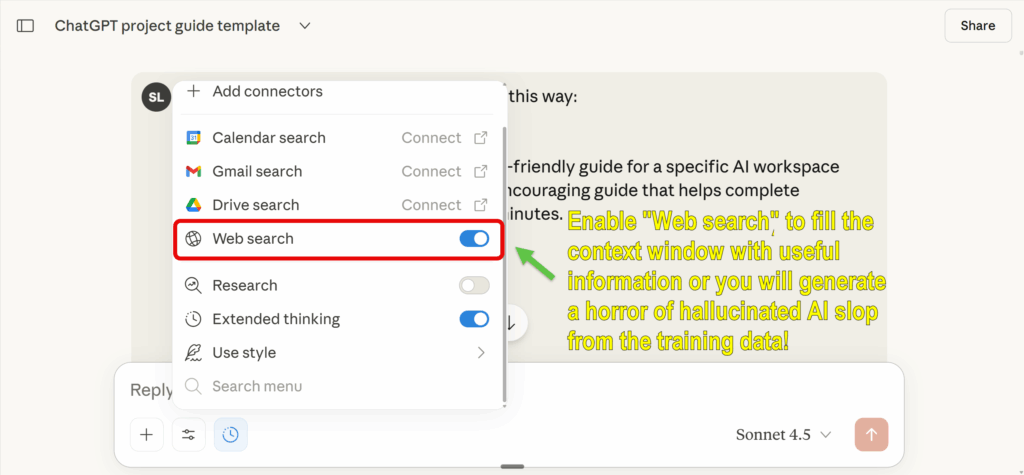1024x475 pixels.
Task: Click the plus attachment icon in reply box
Action: [x=146, y=434]
